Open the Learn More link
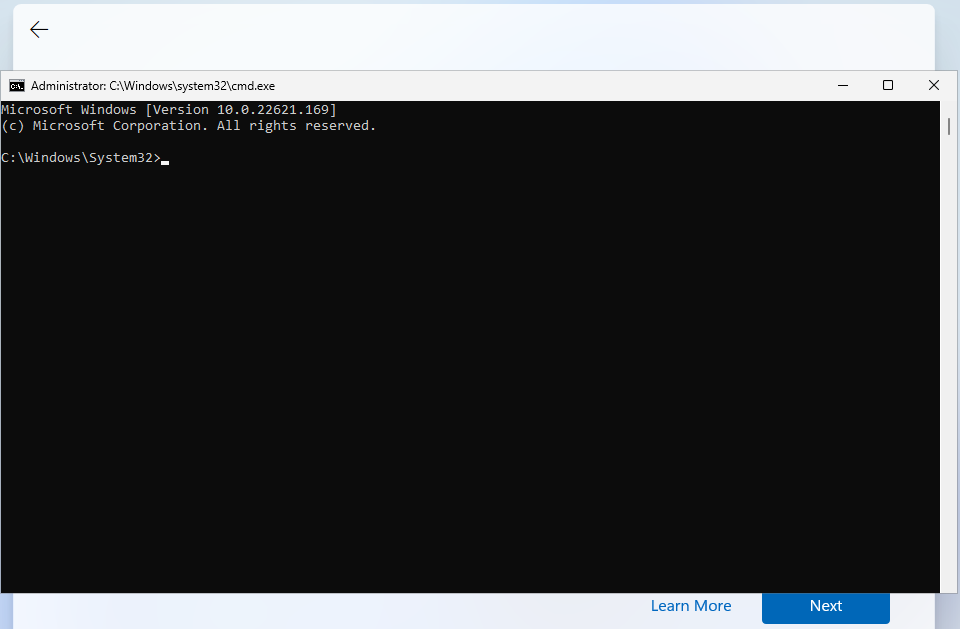960x629 pixels. point(691,606)
